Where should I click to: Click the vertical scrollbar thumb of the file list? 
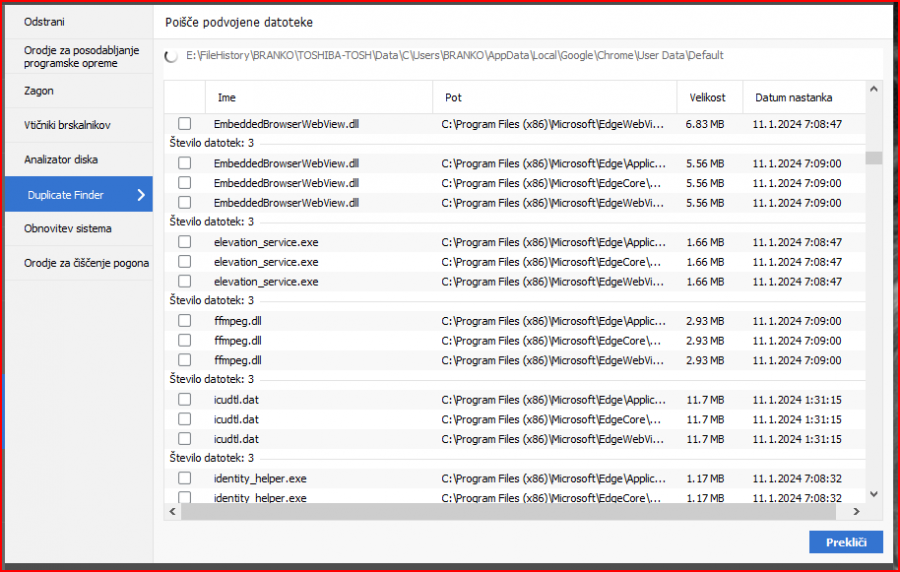coord(873,158)
